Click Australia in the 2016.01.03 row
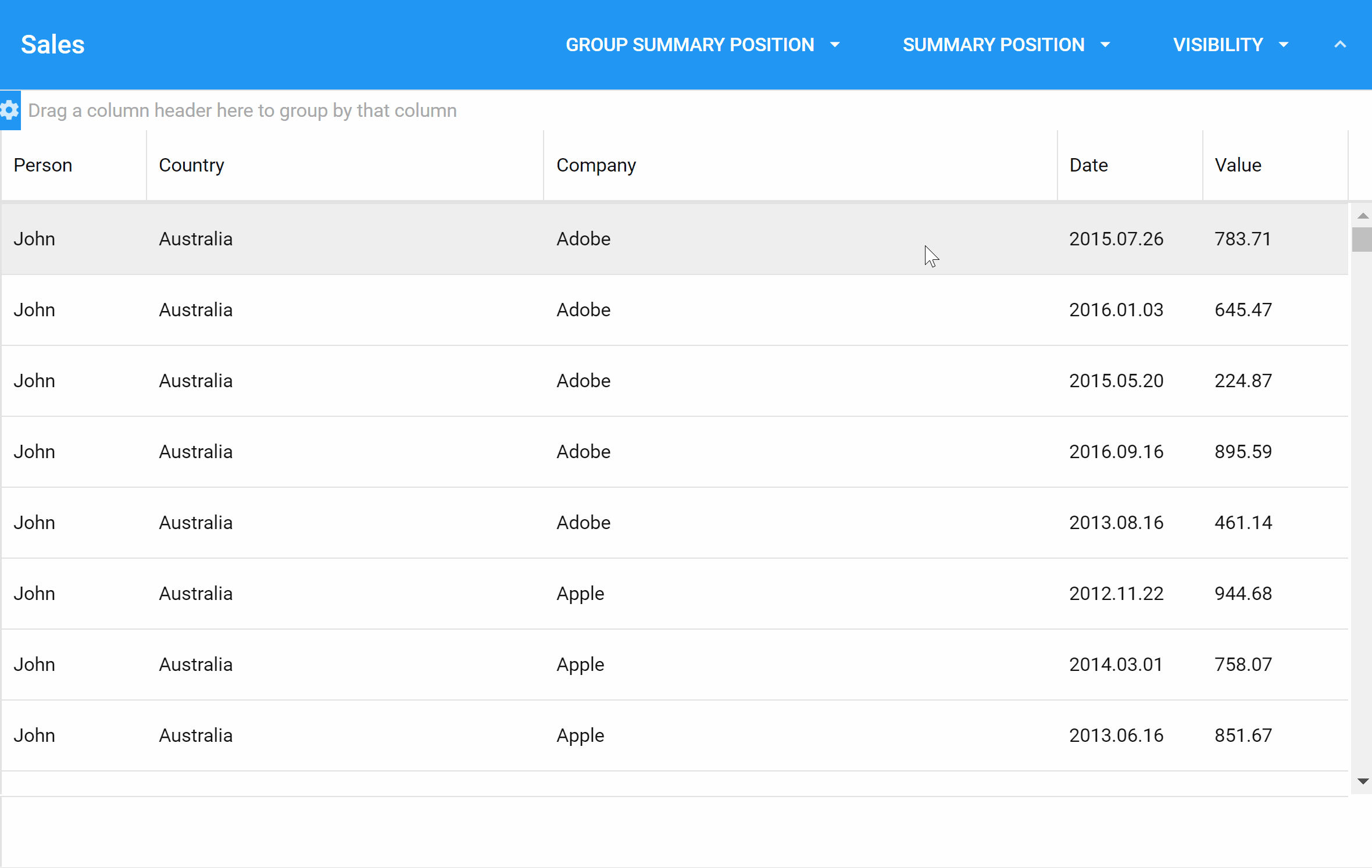This screenshot has height=868, width=1372. [195, 310]
